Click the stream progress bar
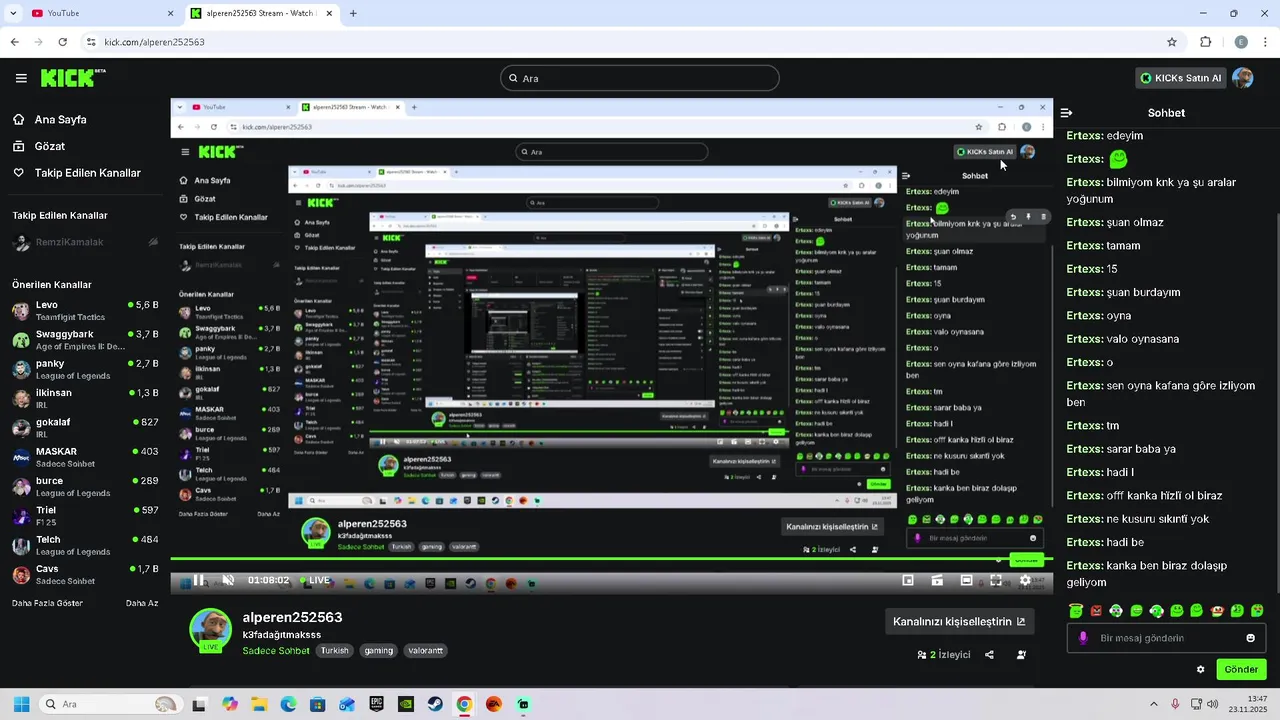The height and width of the screenshot is (720, 1280). point(612,559)
